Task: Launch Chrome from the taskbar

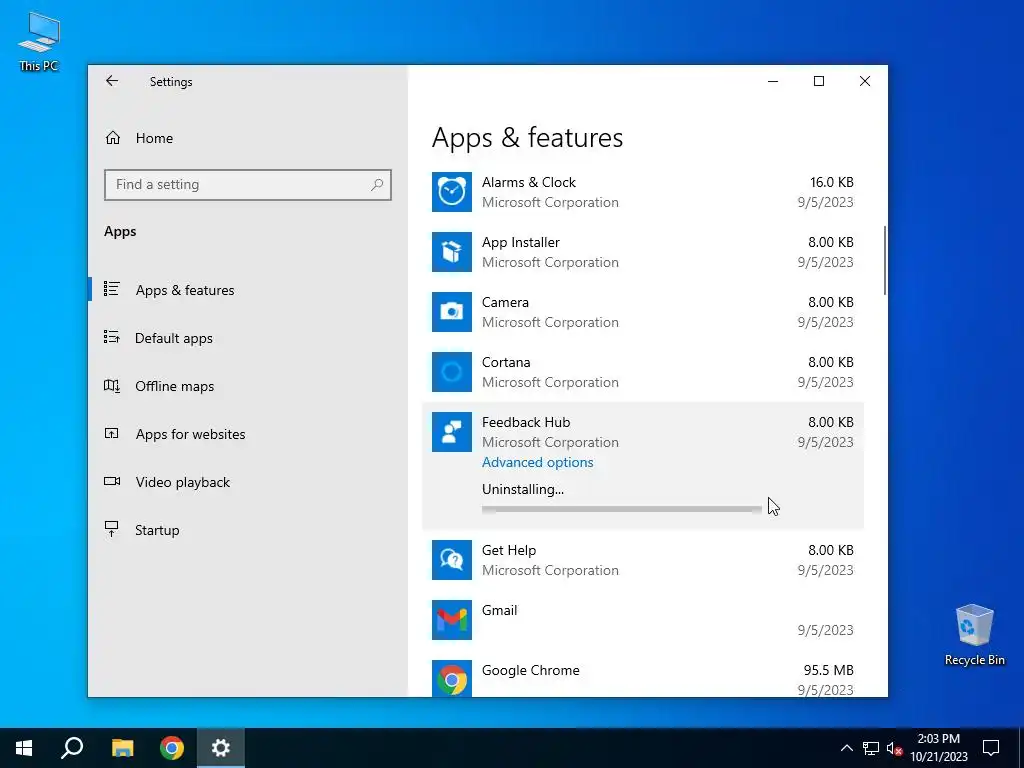Action: click(x=172, y=748)
